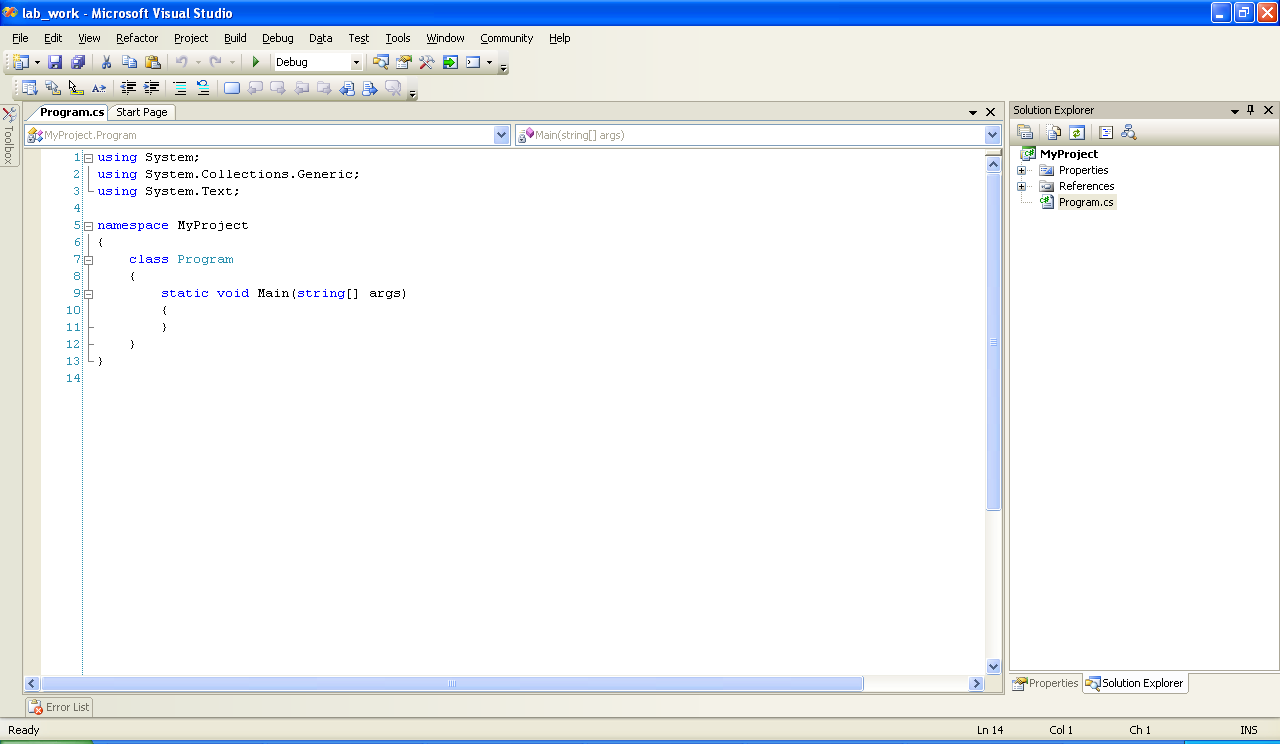Open the Error List tab
This screenshot has height=744, width=1280.
(60, 707)
